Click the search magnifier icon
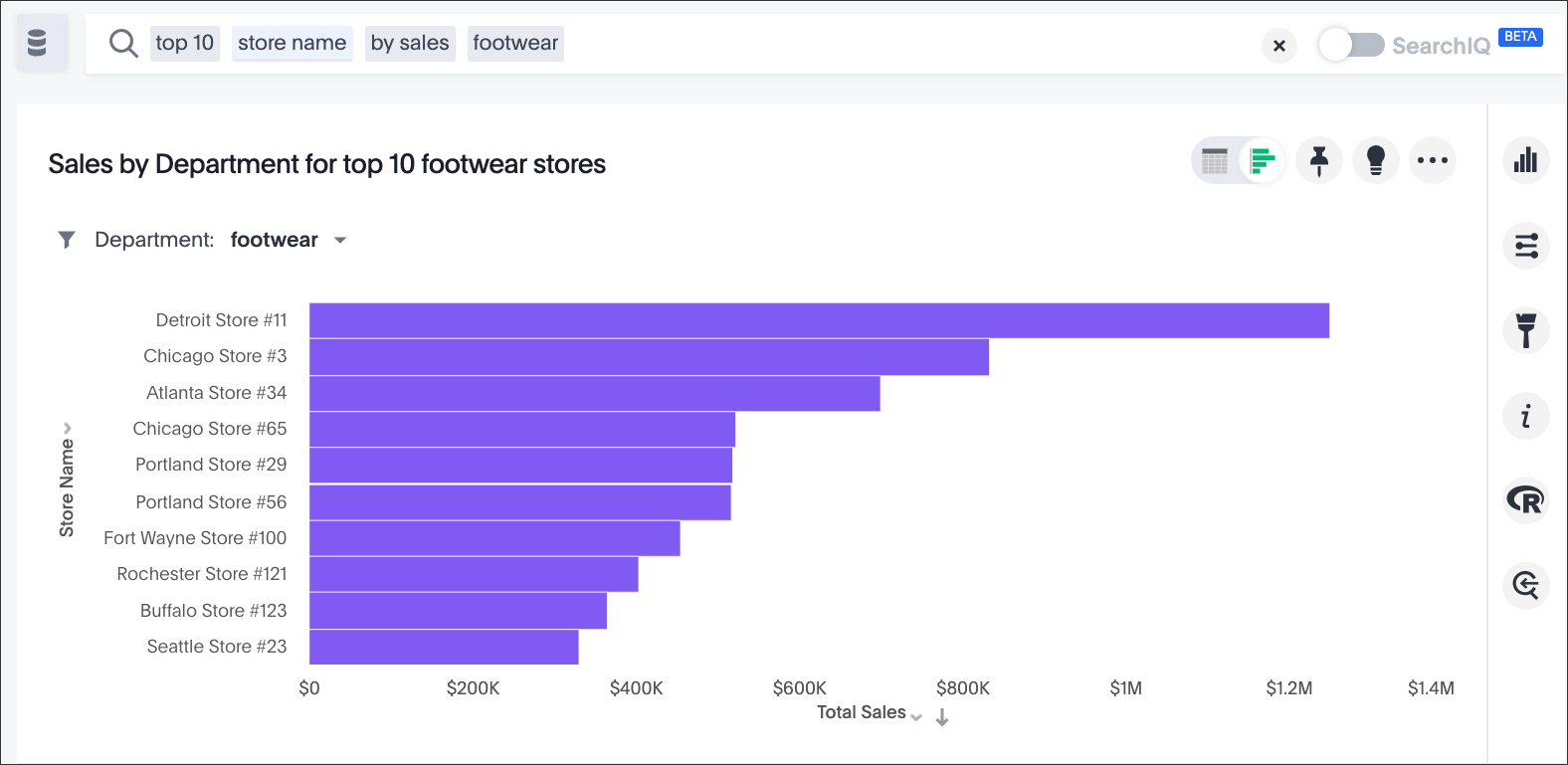This screenshot has height=765, width=1568. [x=123, y=44]
